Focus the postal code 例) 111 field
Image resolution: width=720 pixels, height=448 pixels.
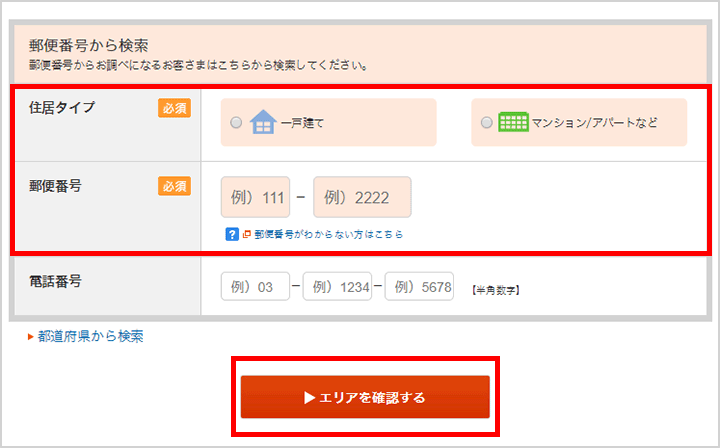(255, 197)
